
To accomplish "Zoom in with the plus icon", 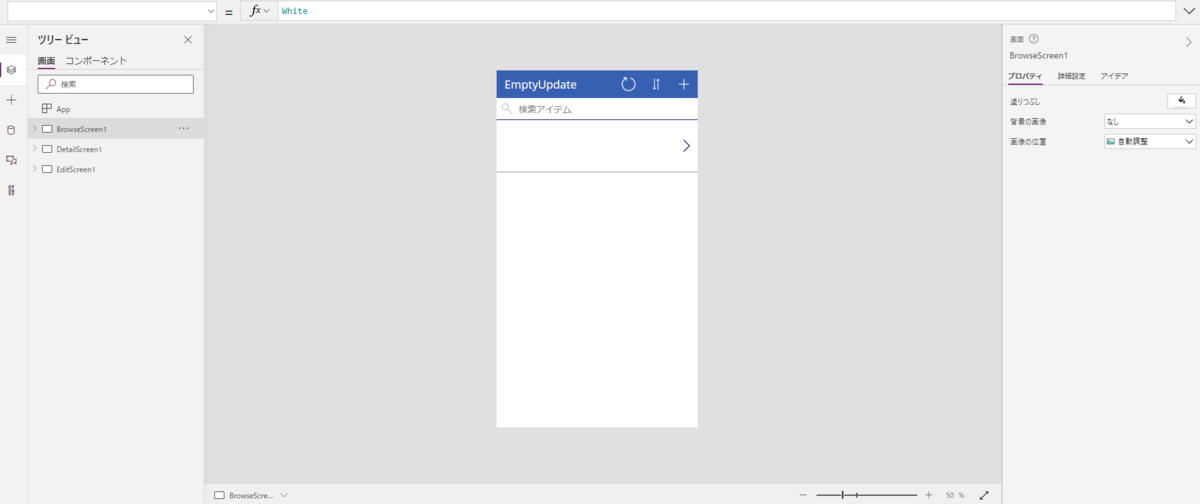I will click(928, 495).
